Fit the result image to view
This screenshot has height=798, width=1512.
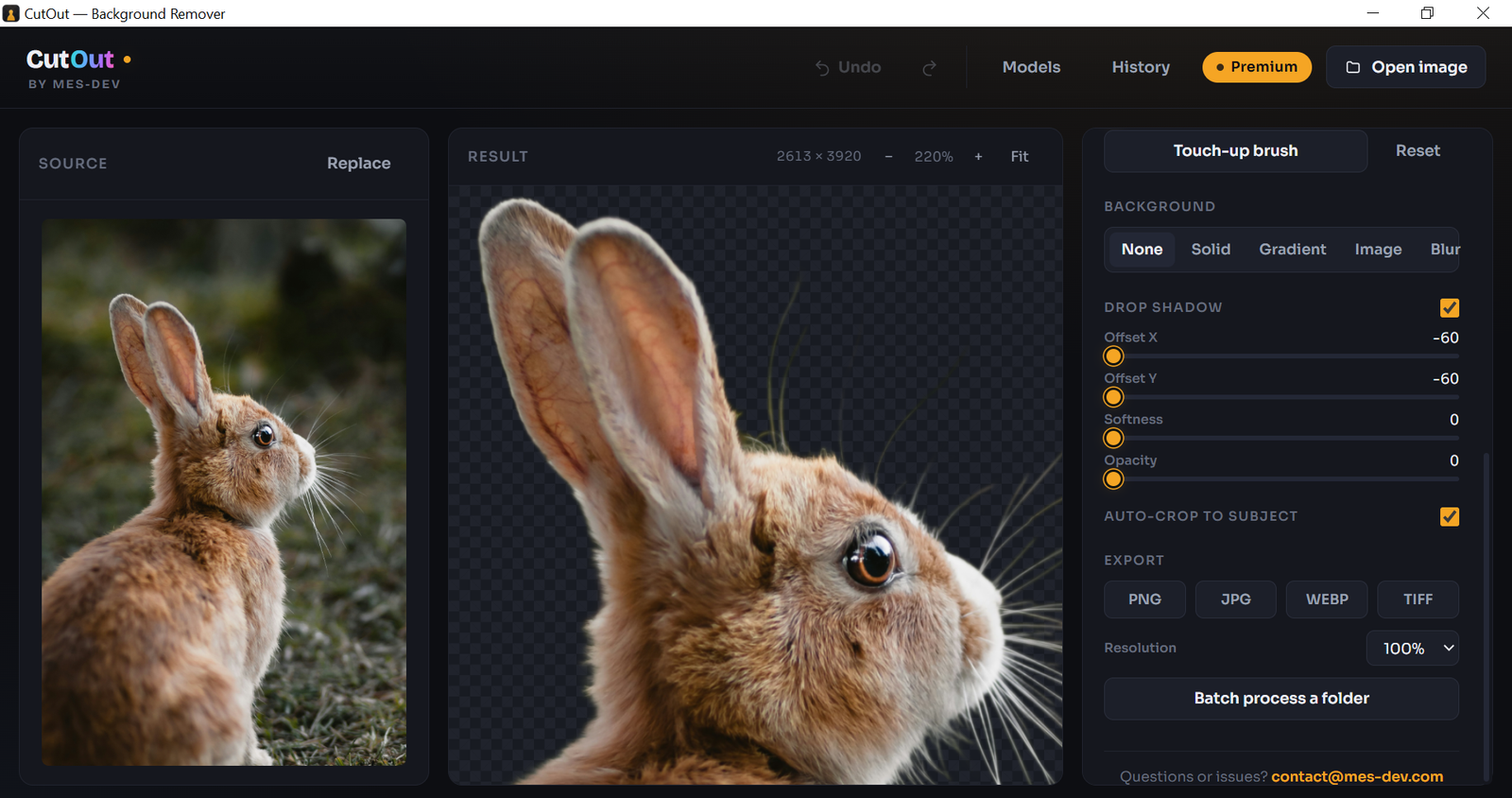(1019, 157)
